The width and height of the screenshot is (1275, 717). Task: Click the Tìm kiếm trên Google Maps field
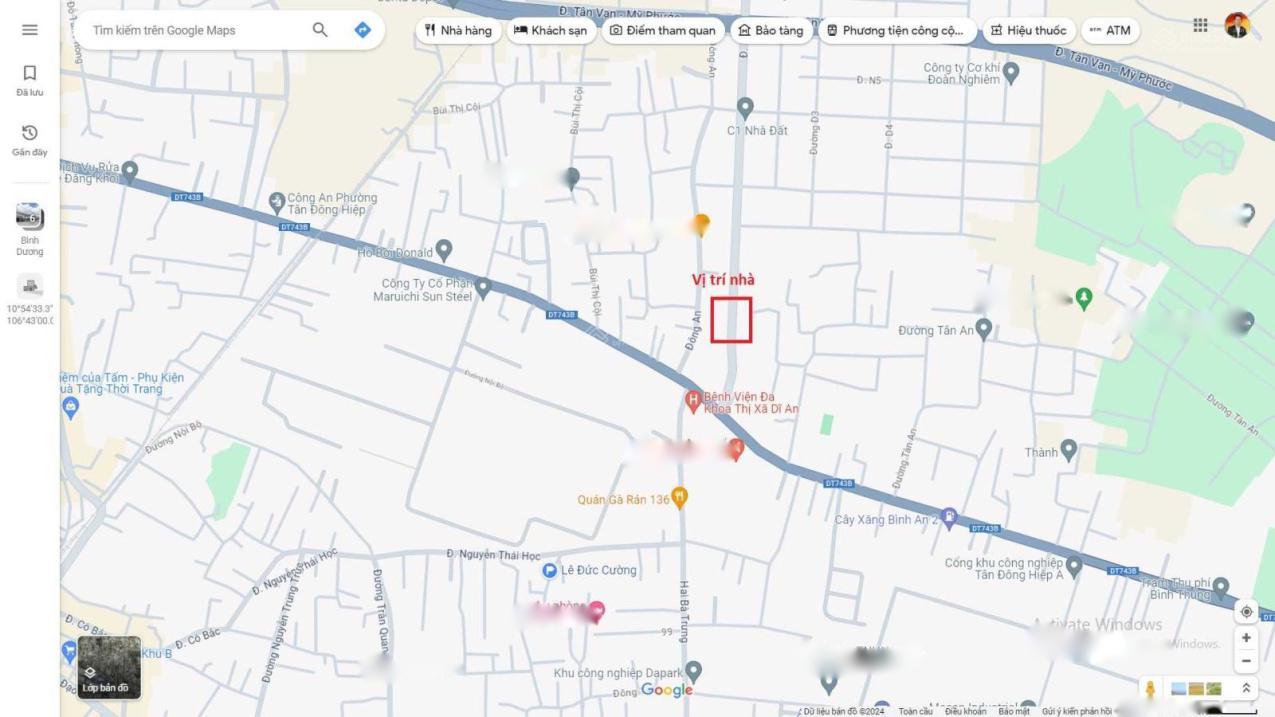(x=195, y=30)
